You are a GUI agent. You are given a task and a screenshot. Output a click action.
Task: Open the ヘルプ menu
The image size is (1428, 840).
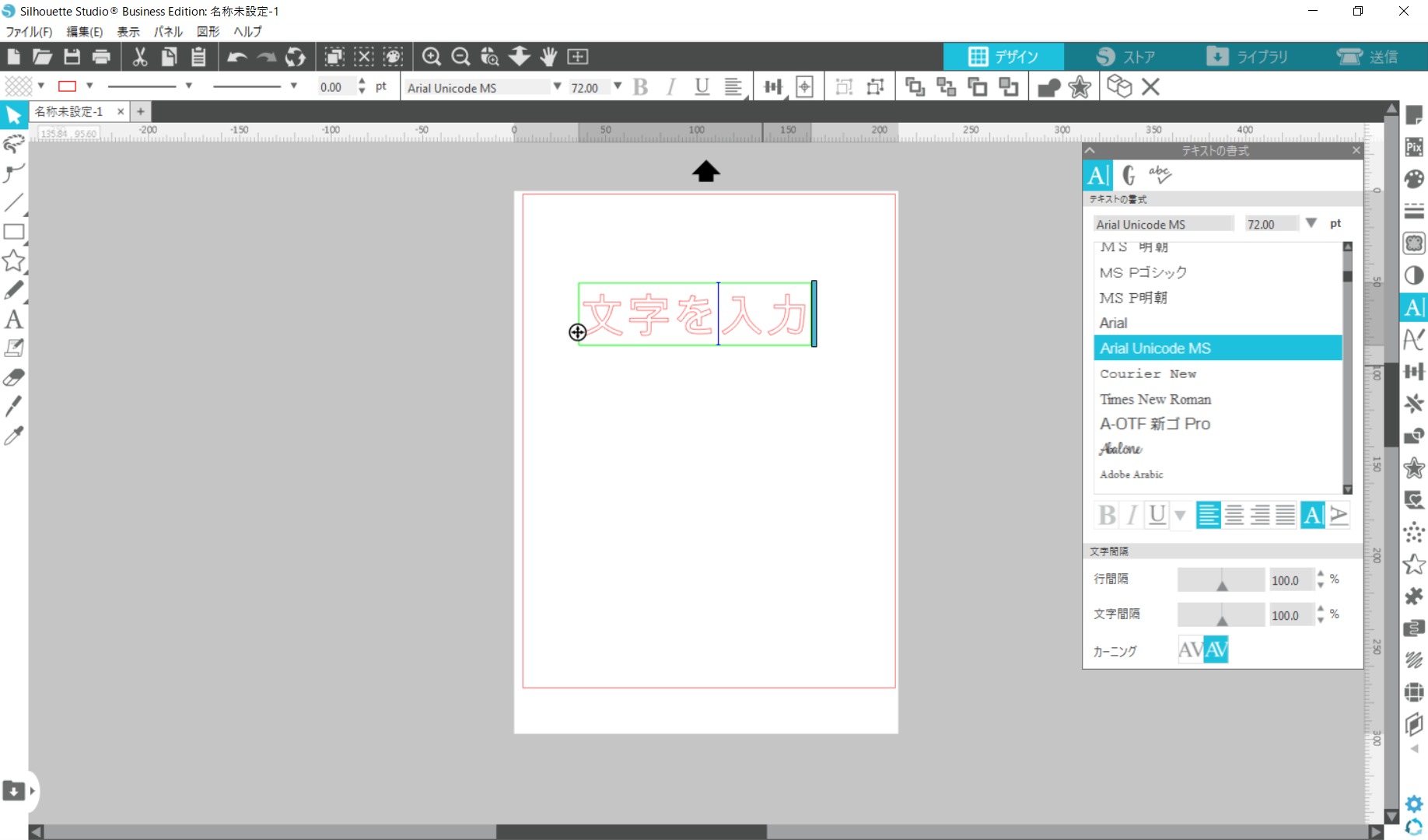247,32
